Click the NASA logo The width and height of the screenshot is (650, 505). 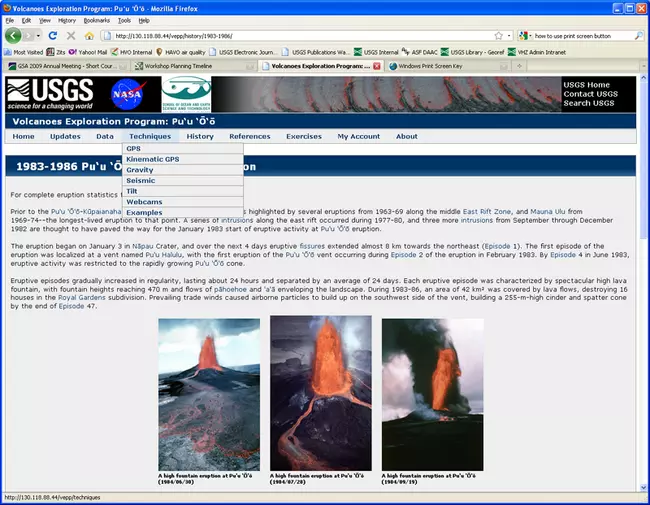(x=129, y=94)
